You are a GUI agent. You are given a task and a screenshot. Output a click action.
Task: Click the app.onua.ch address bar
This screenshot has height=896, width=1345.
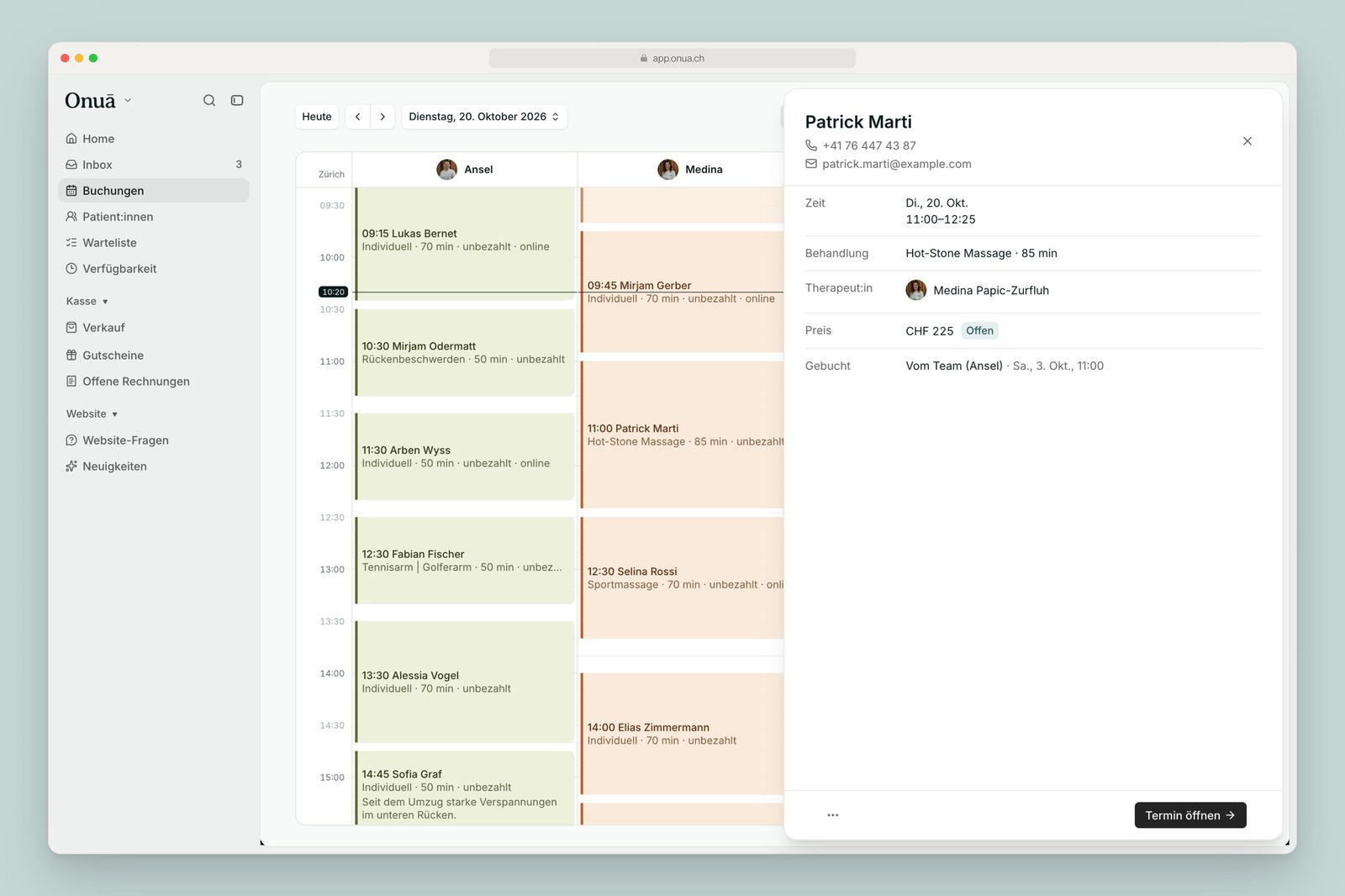[x=672, y=58]
